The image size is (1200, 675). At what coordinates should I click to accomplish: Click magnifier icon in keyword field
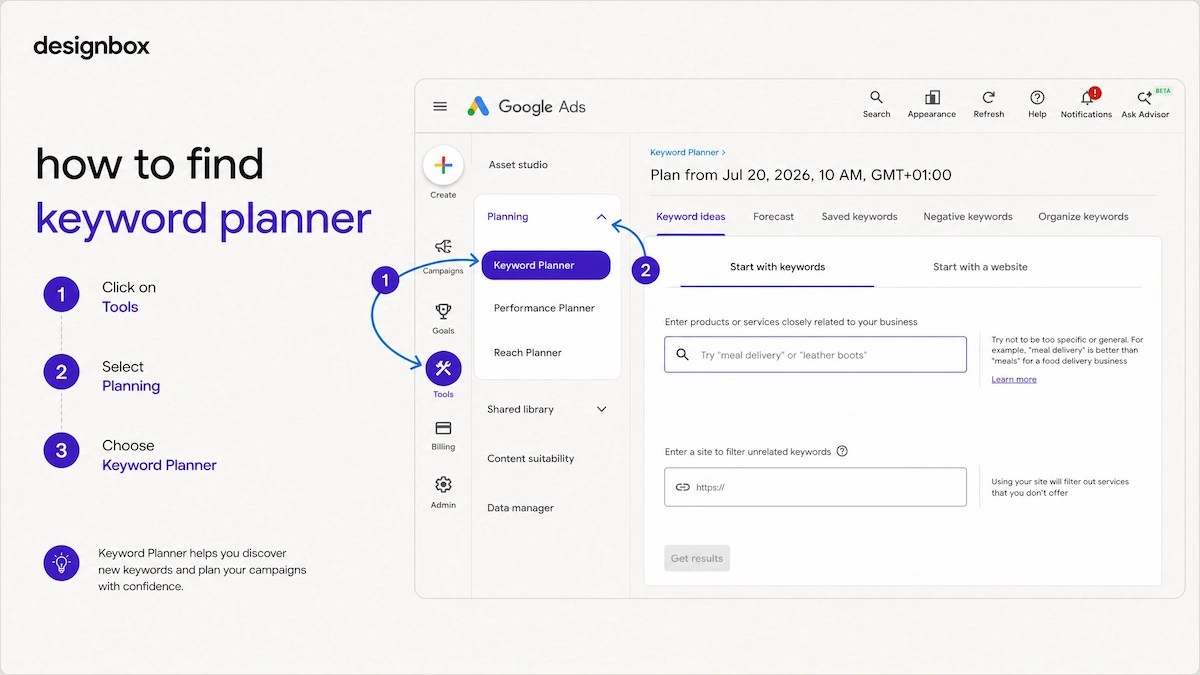pyautogui.click(x=683, y=354)
